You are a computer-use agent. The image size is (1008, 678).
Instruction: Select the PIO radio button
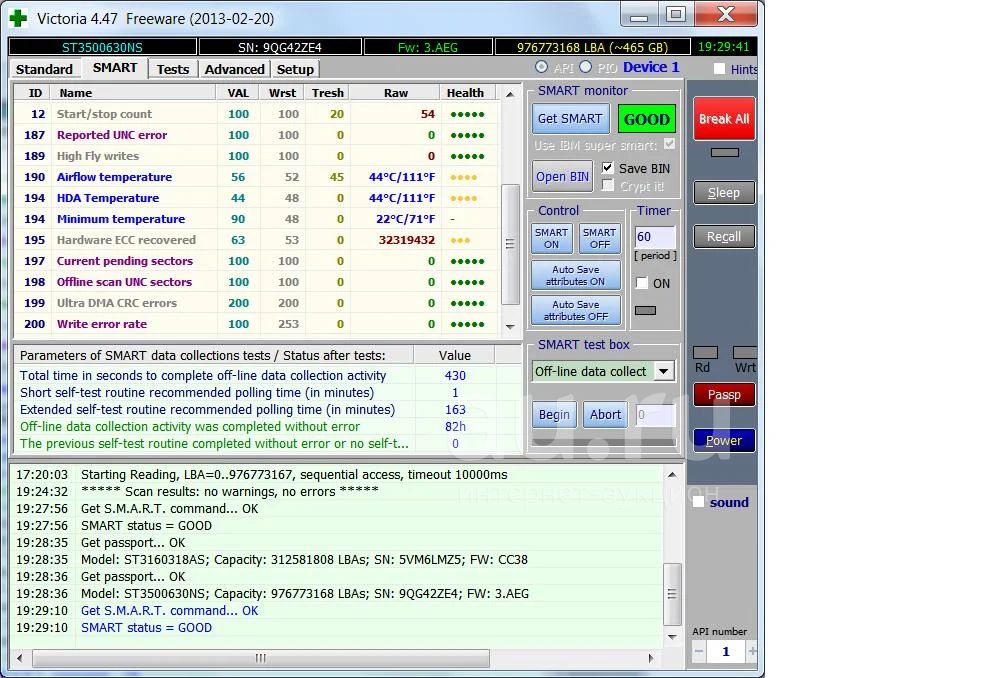point(586,67)
